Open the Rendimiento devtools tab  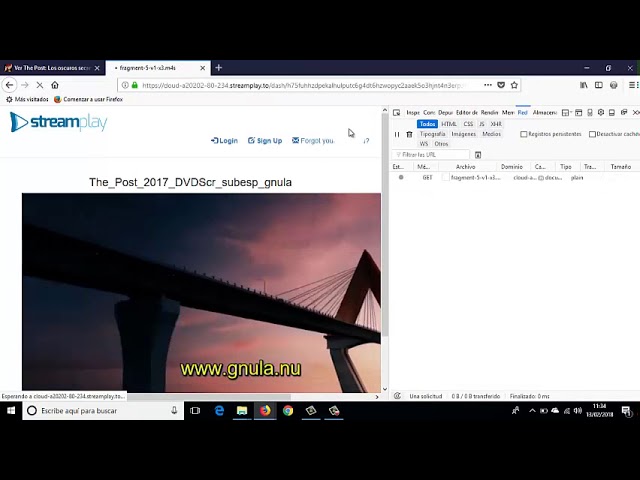[489, 113]
